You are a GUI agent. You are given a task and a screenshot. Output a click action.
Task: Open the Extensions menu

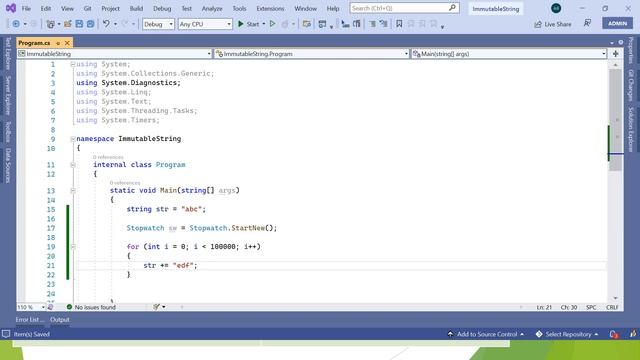pos(270,8)
